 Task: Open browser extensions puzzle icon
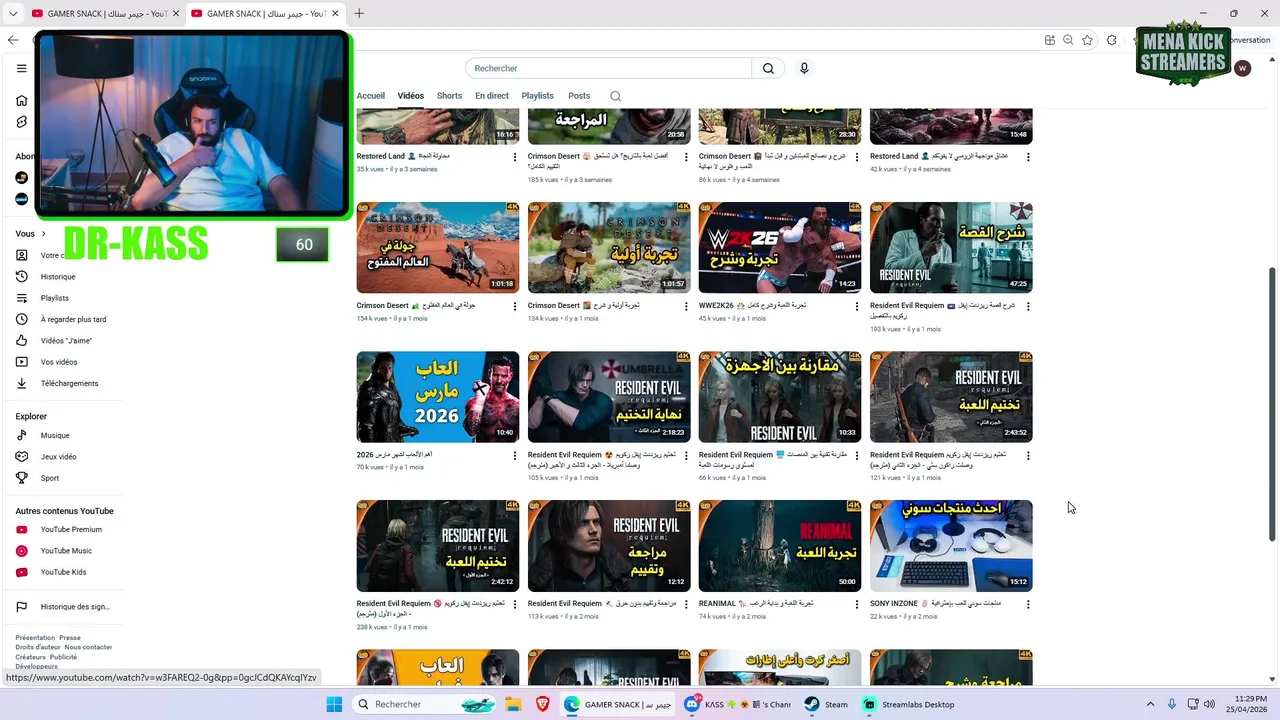1112,40
